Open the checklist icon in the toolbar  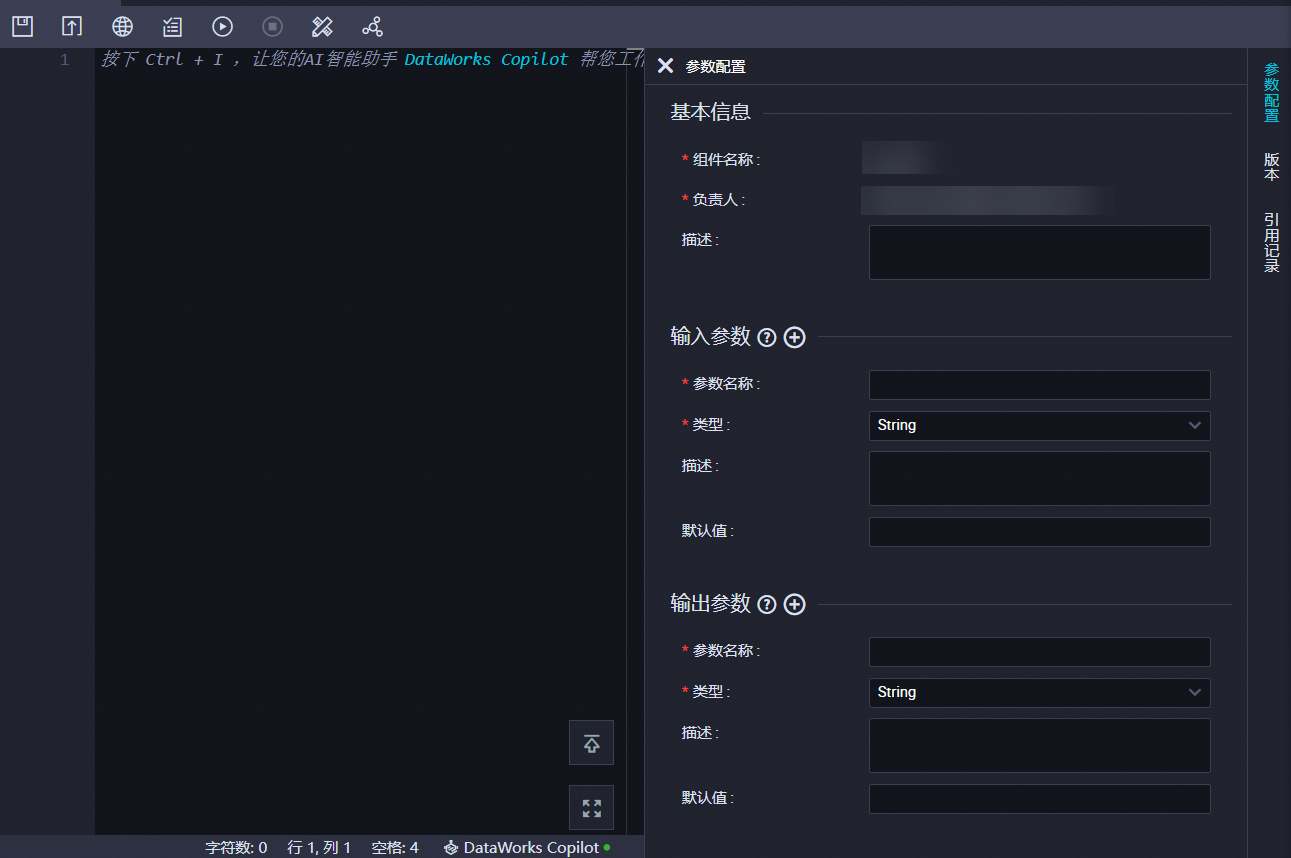point(172,27)
